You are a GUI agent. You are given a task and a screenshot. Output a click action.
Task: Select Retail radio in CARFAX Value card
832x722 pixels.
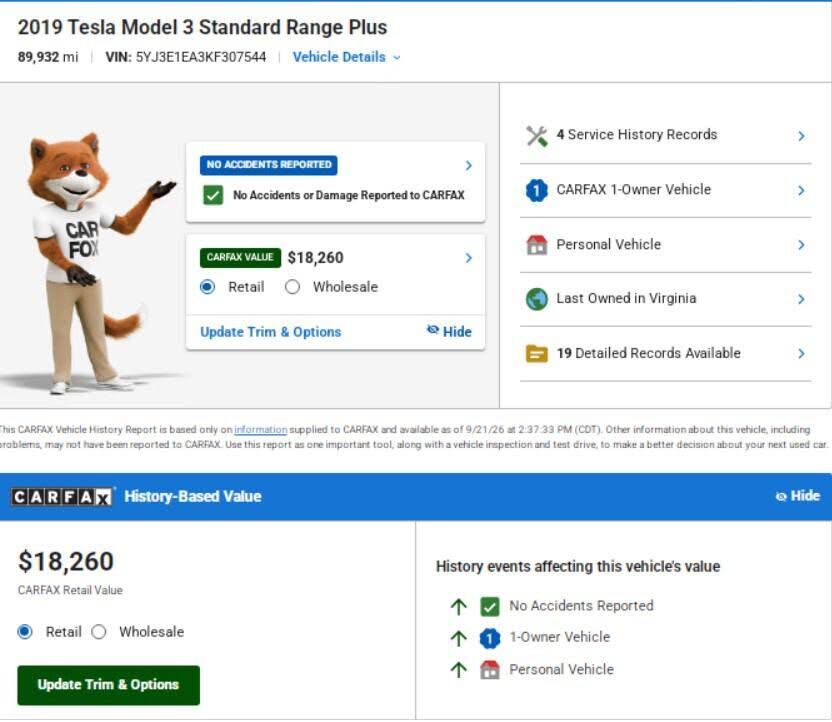point(207,287)
